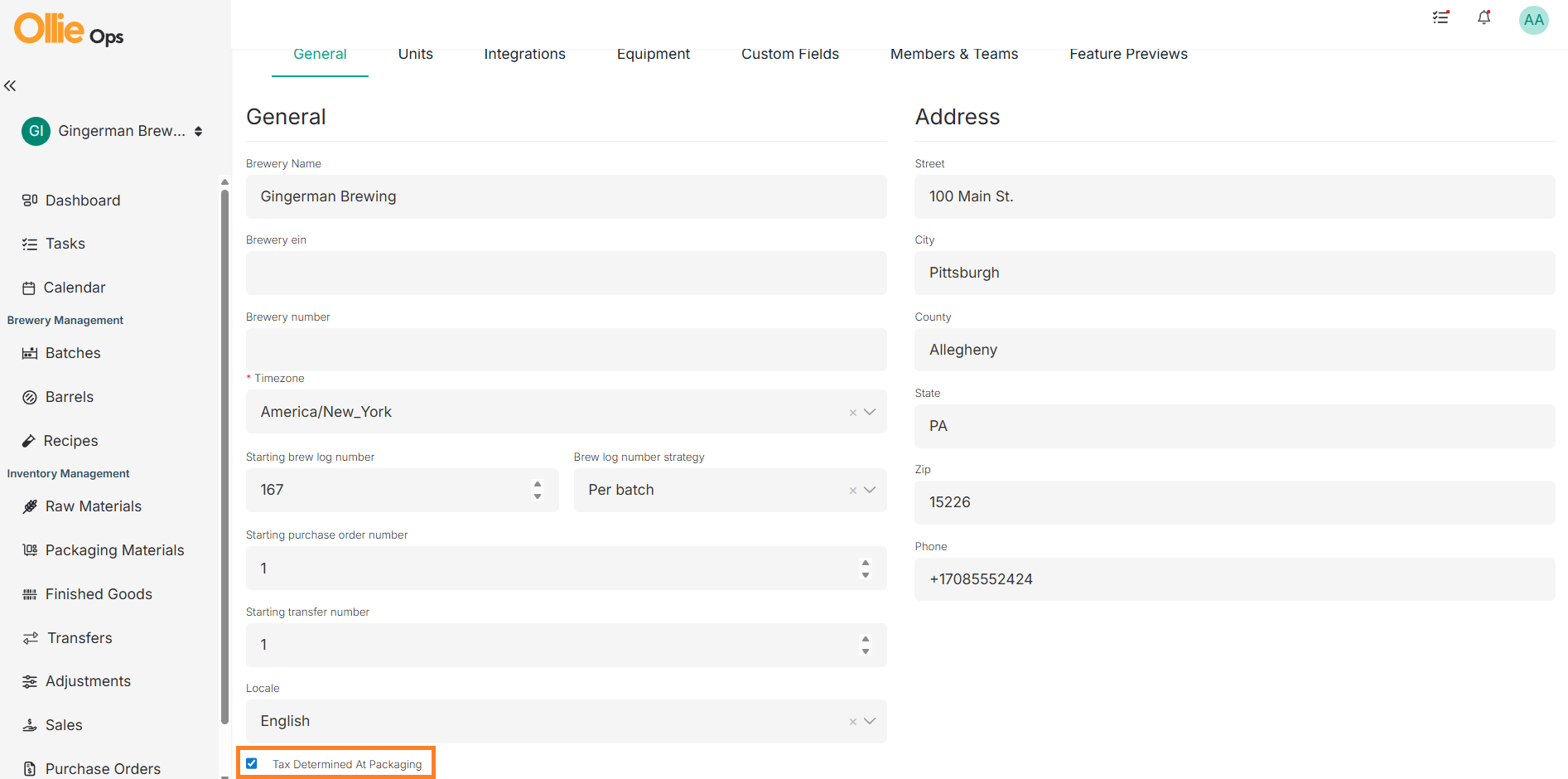Clear the Timezone selection

(852, 413)
